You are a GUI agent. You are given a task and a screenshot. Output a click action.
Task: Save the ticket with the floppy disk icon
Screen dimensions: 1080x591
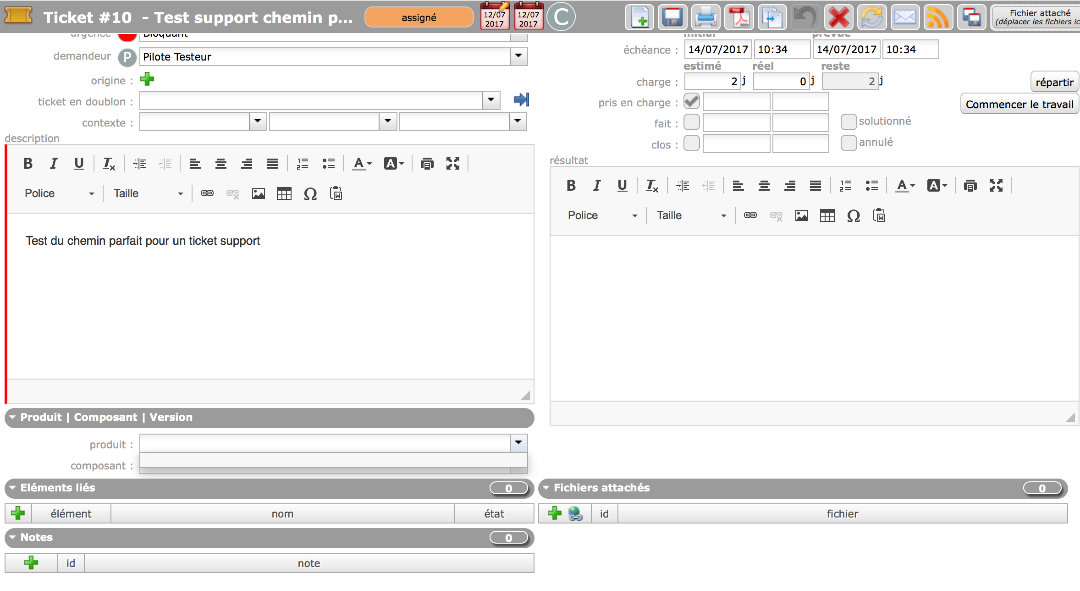point(673,17)
